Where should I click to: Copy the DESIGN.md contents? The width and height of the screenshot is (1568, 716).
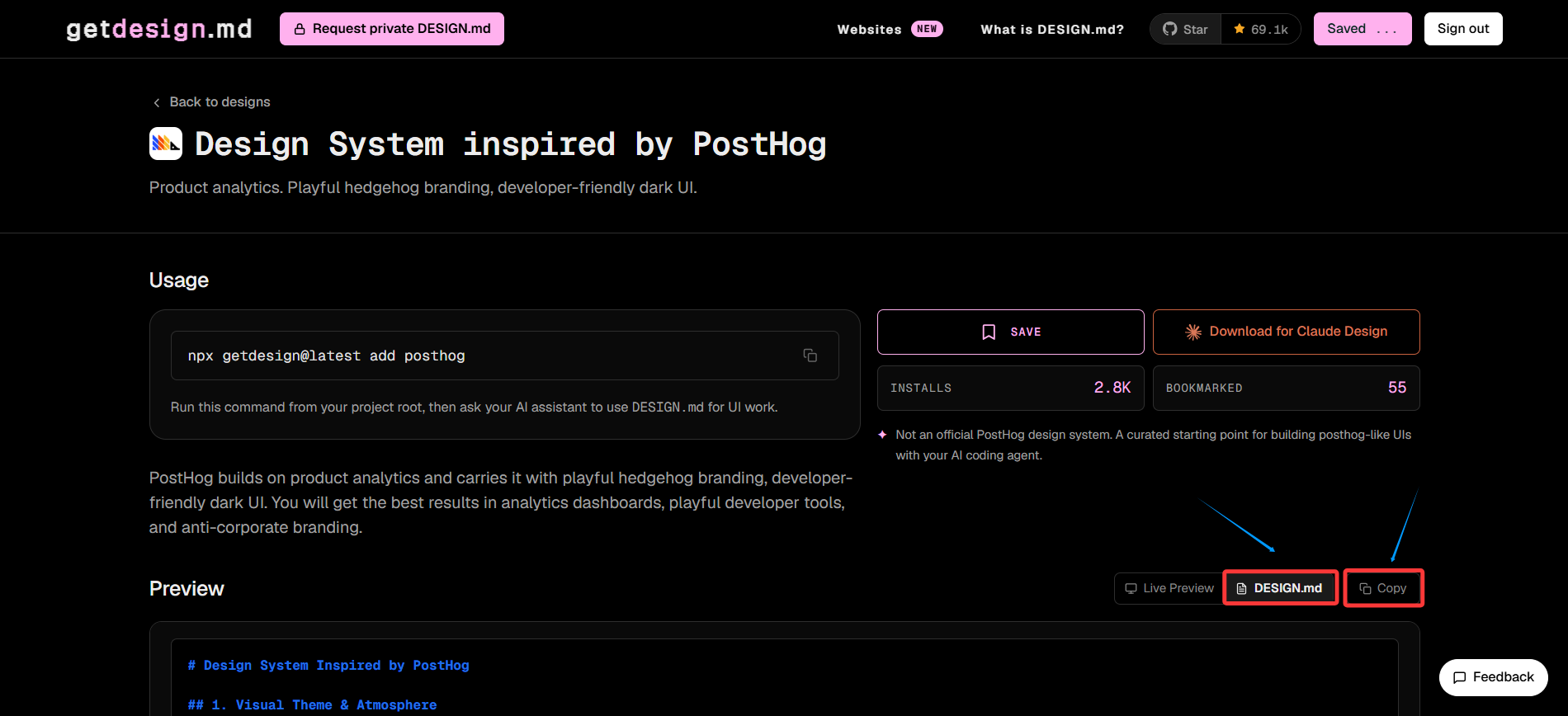pos(1383,588)
